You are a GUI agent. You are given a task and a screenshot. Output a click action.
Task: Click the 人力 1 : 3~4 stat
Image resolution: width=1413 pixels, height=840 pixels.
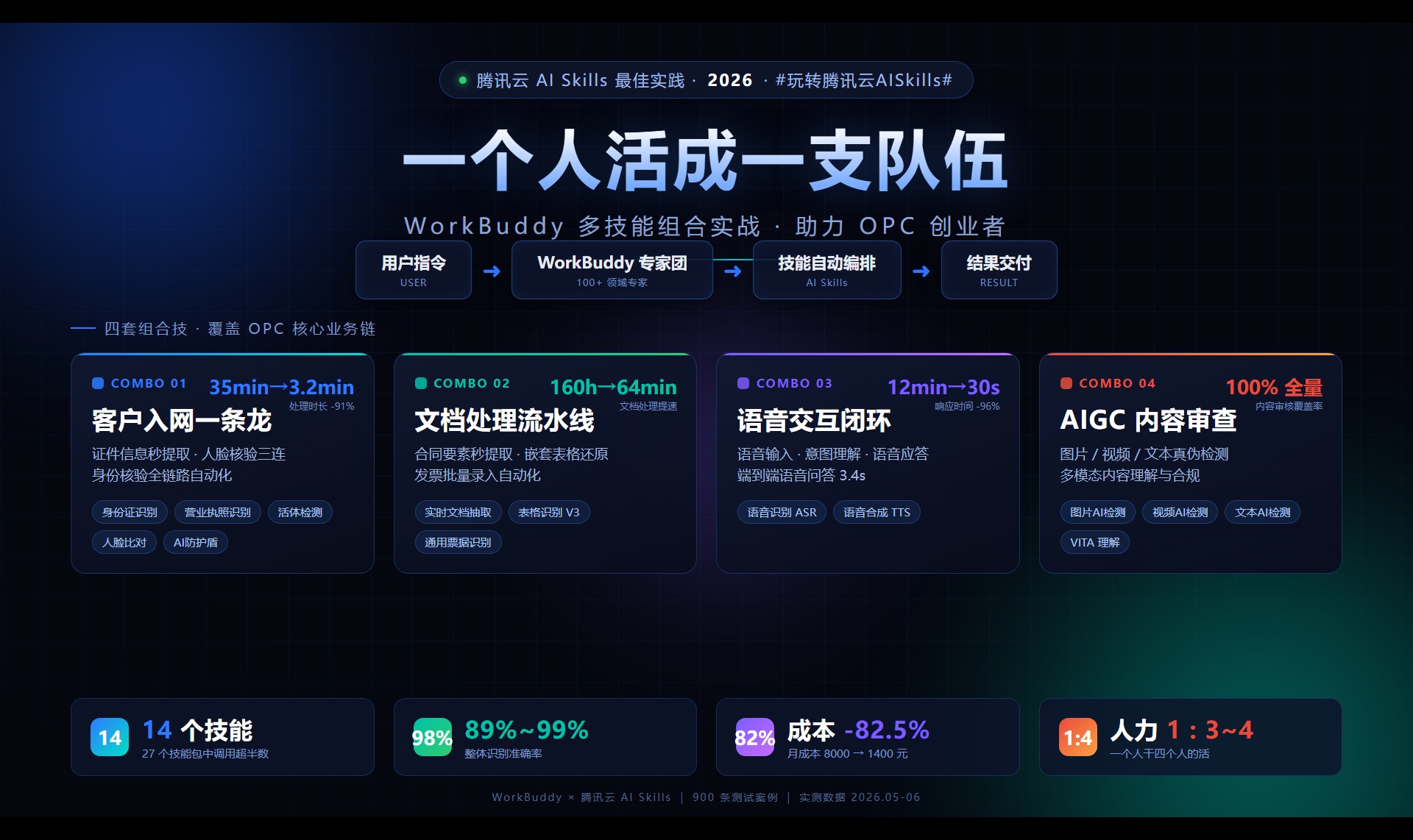(1182, 730)
